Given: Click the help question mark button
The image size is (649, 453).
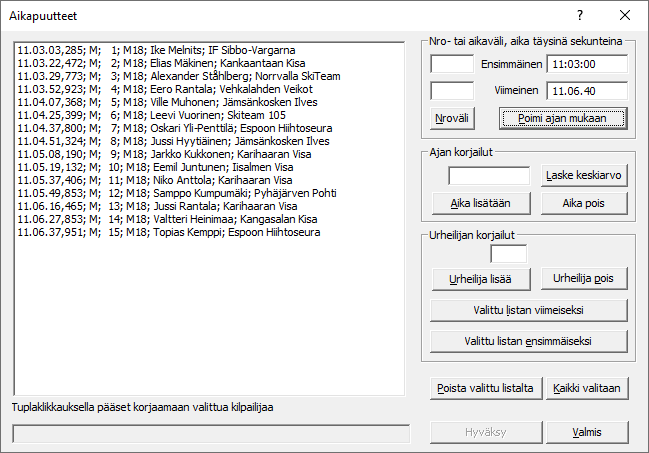Looking at the screenshot, I should coord(580,15).
